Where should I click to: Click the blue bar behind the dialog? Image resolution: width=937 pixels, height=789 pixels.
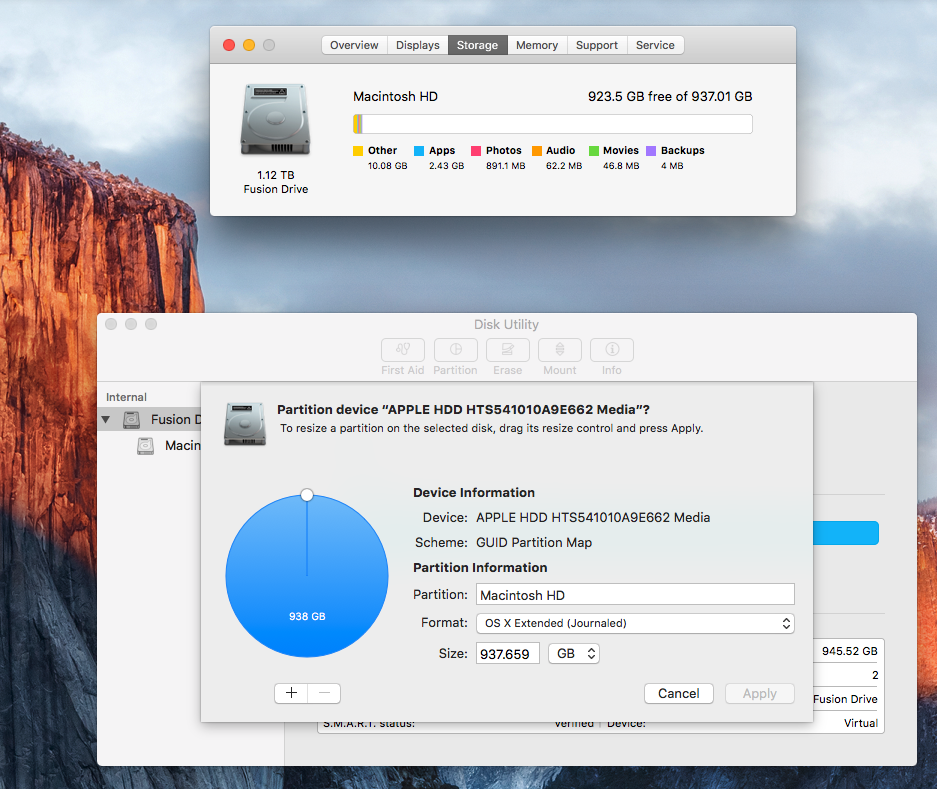coord(846,533)
